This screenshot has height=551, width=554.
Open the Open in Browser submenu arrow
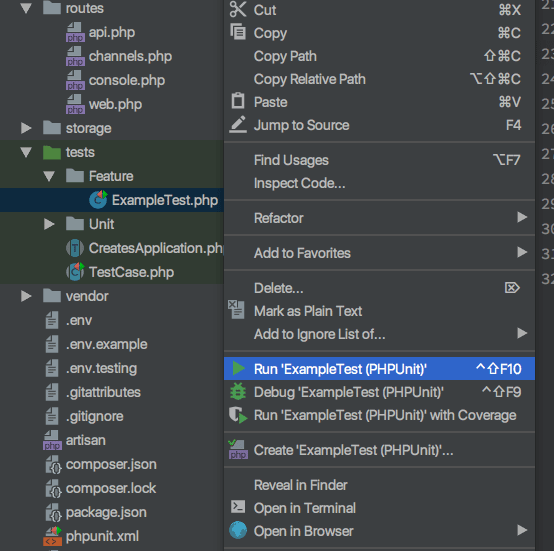pyautogui.click(x=522, y=530)
